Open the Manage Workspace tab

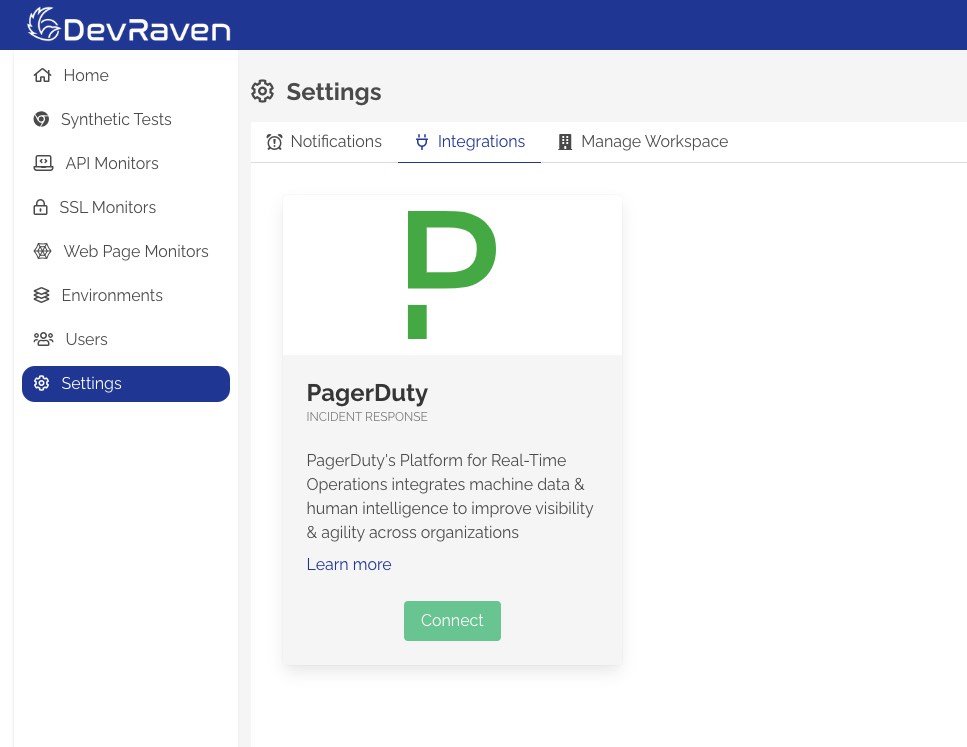coord(654,141)
